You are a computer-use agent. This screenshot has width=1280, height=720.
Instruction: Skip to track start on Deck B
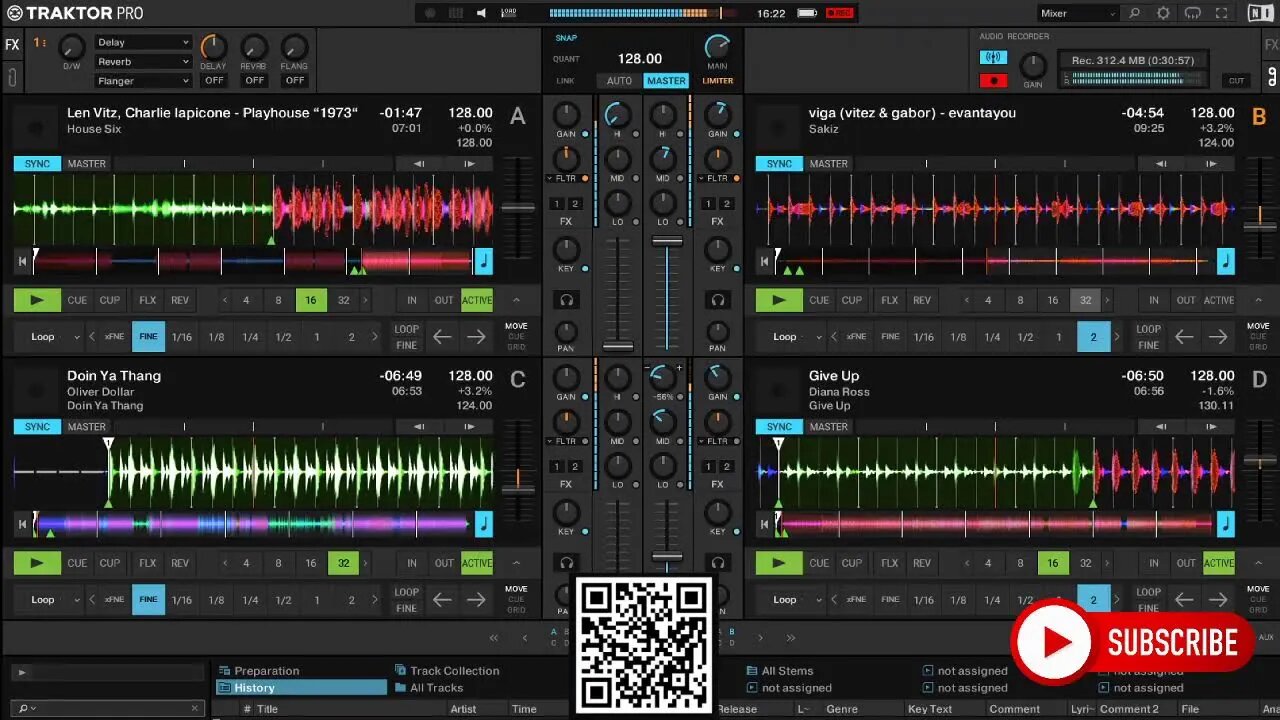coord(764,262)
